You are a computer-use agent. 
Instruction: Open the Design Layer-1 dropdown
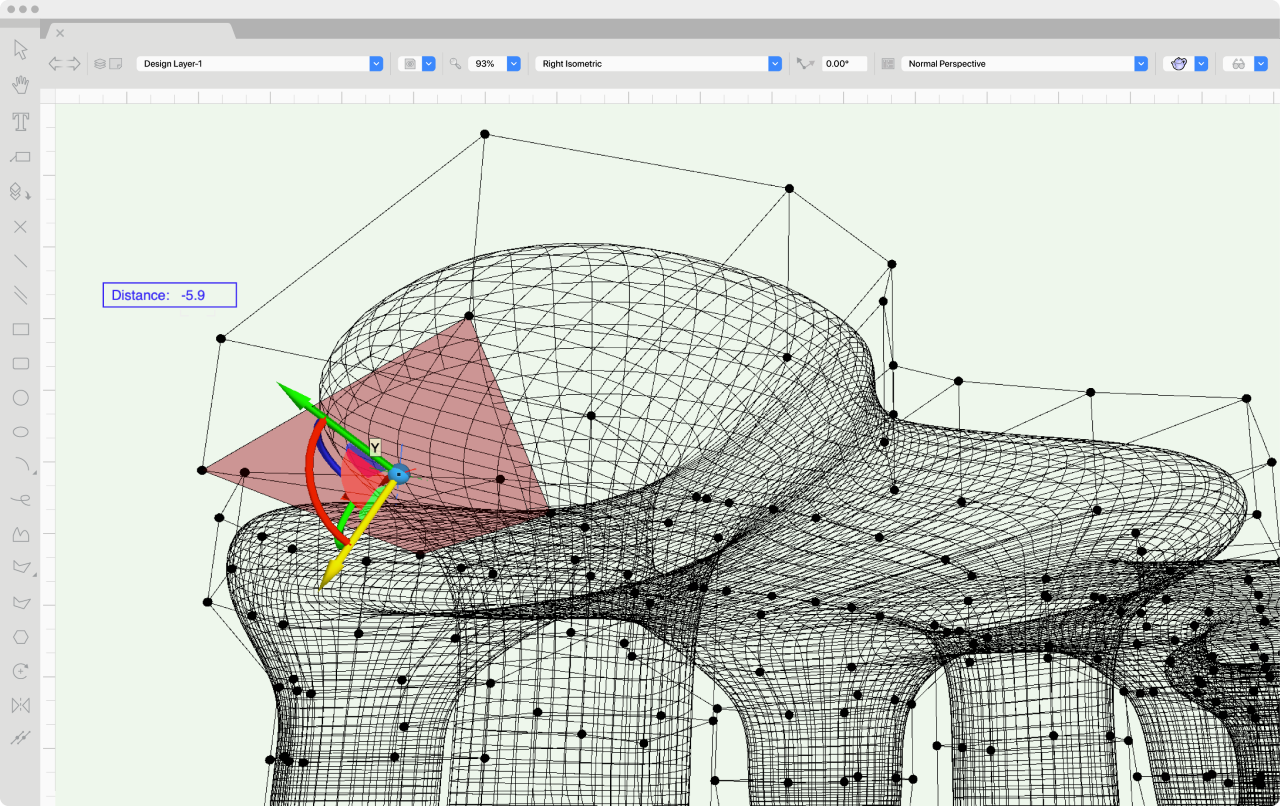(376, 64)
